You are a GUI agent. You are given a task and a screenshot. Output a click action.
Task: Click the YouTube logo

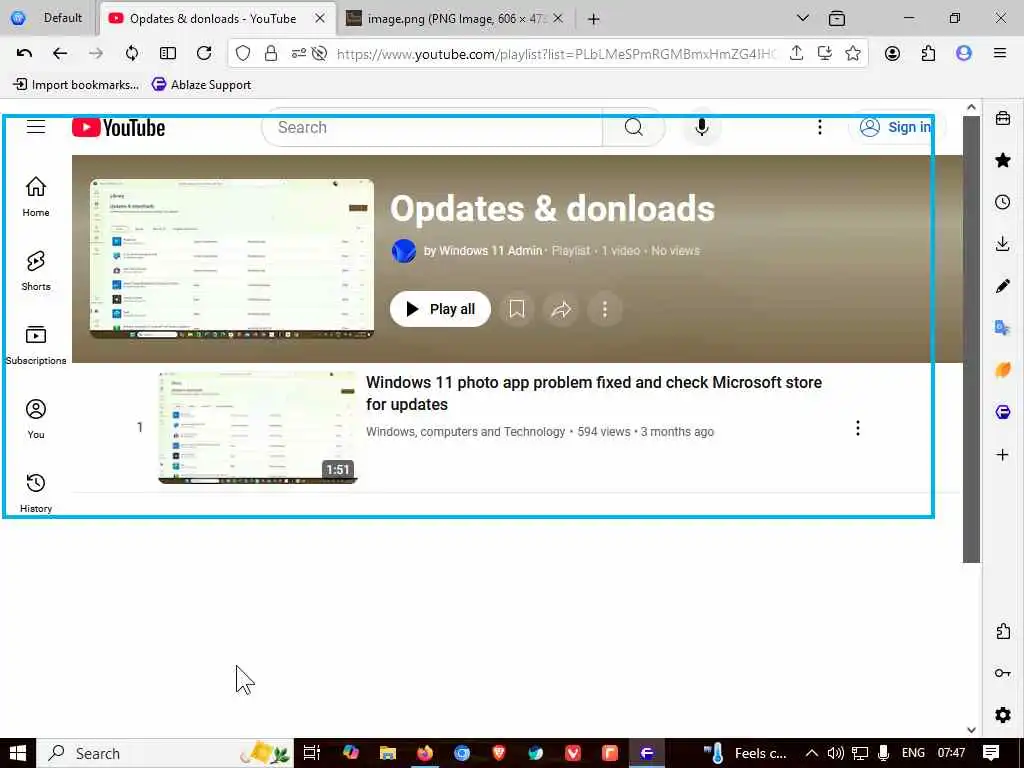118,127
